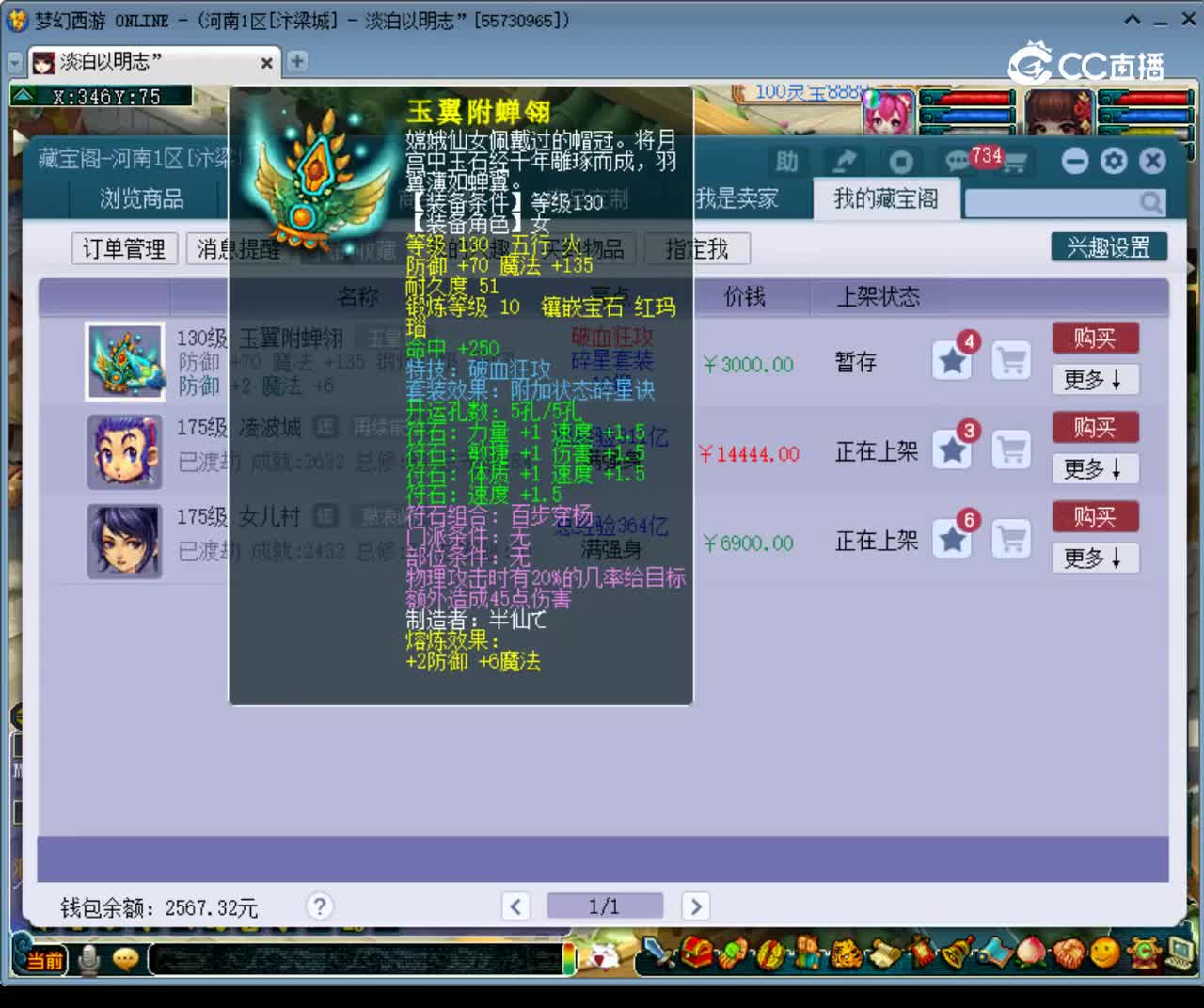Switch to 浏览商品 tab
This screenshot has height=1008, width=1204.
click(142, 198)
